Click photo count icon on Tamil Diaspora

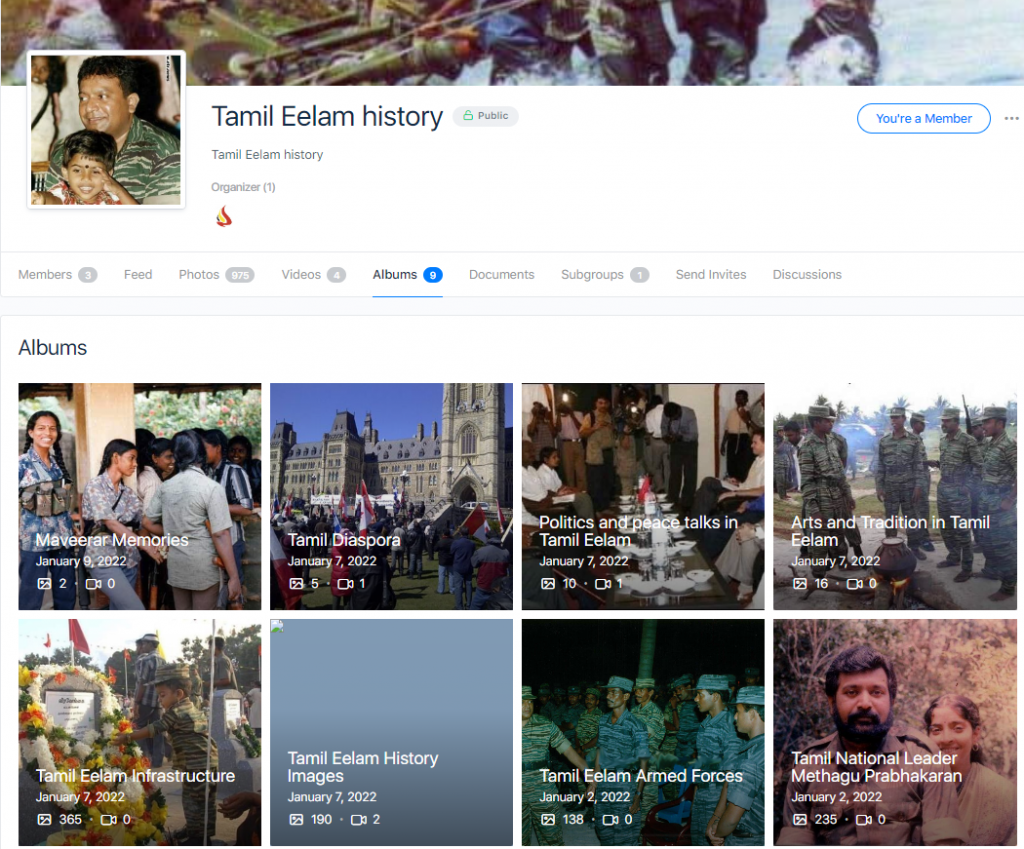[296, 583]
